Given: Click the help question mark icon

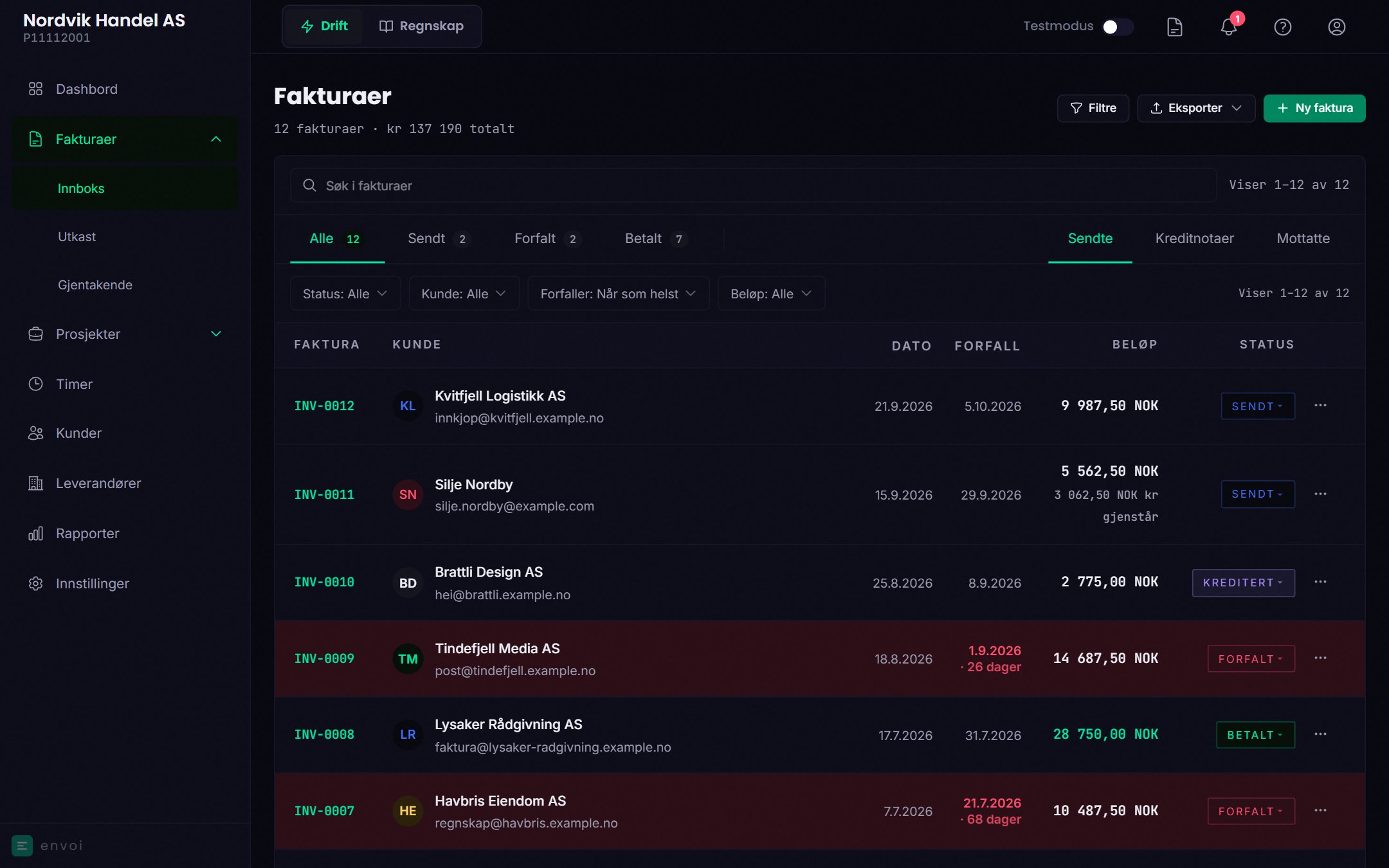Looking at the screenshot, I should 1282,27.
